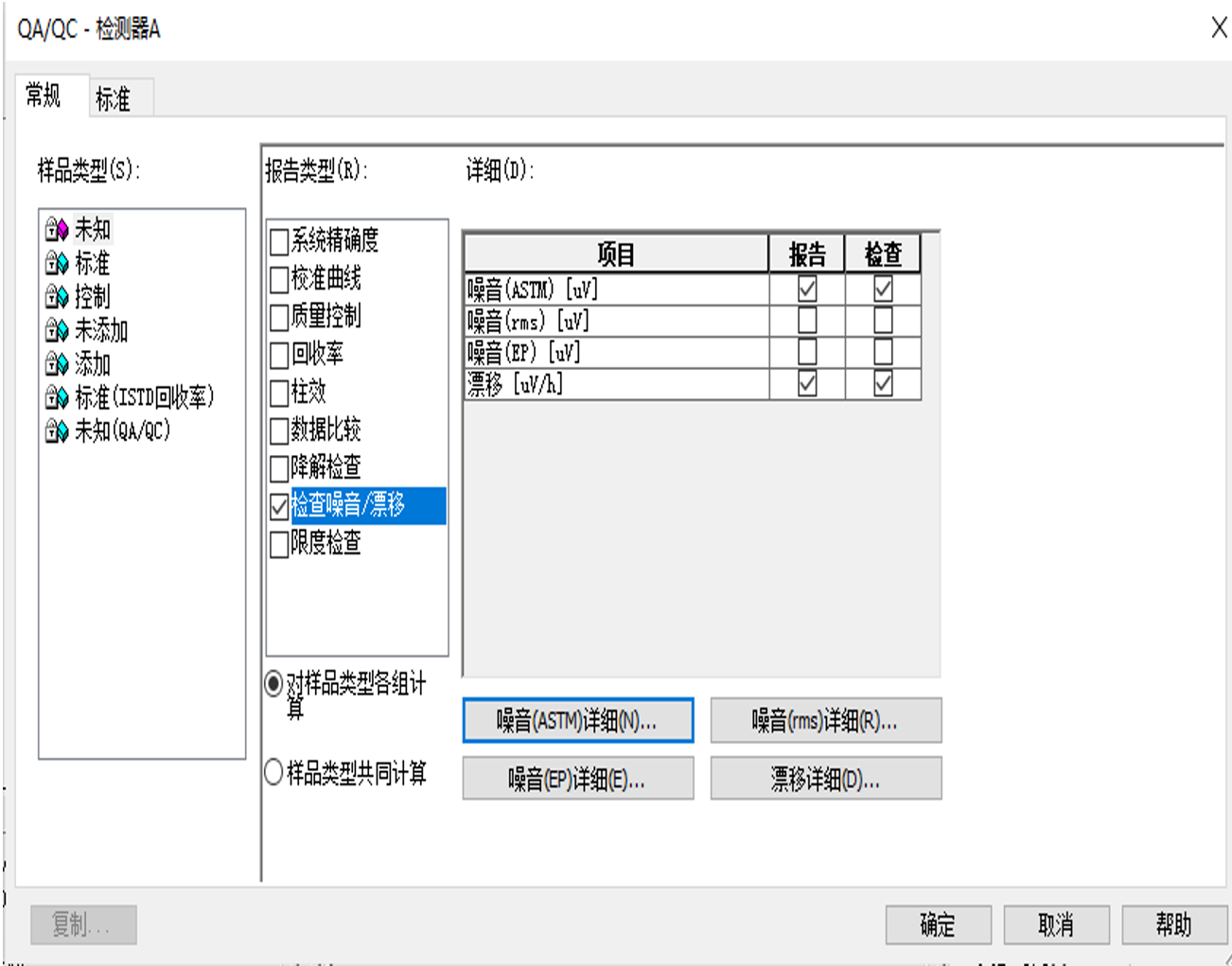Toggle 噪音(rms) 报告 checkbox
Image resolution: width=1232 pixels, height=966 pixels.
point(807,321)
